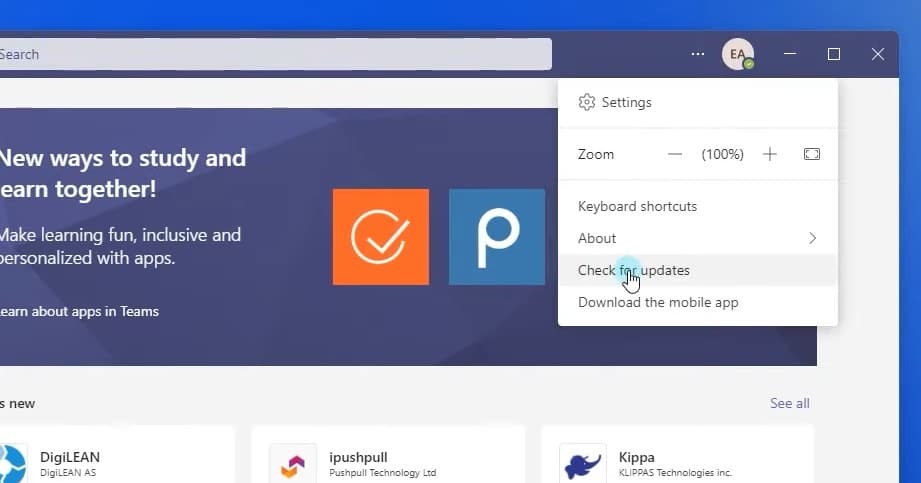Close the Teams window

point(878,54)
